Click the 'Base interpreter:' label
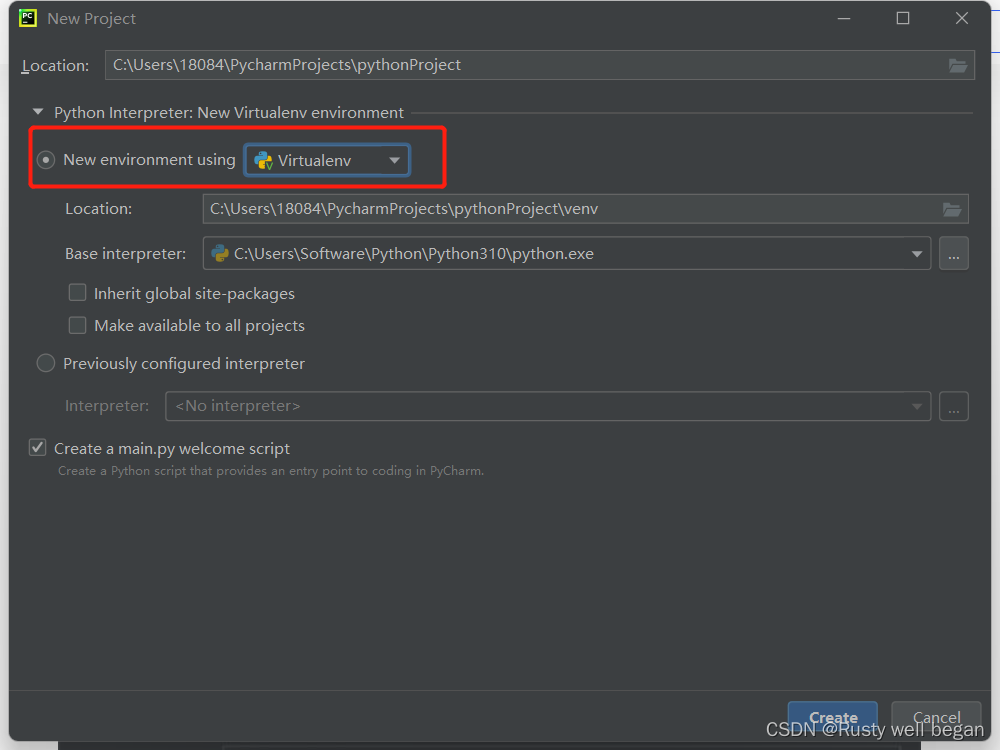This screenshot has width=1000, height=750. click(126, 254)
